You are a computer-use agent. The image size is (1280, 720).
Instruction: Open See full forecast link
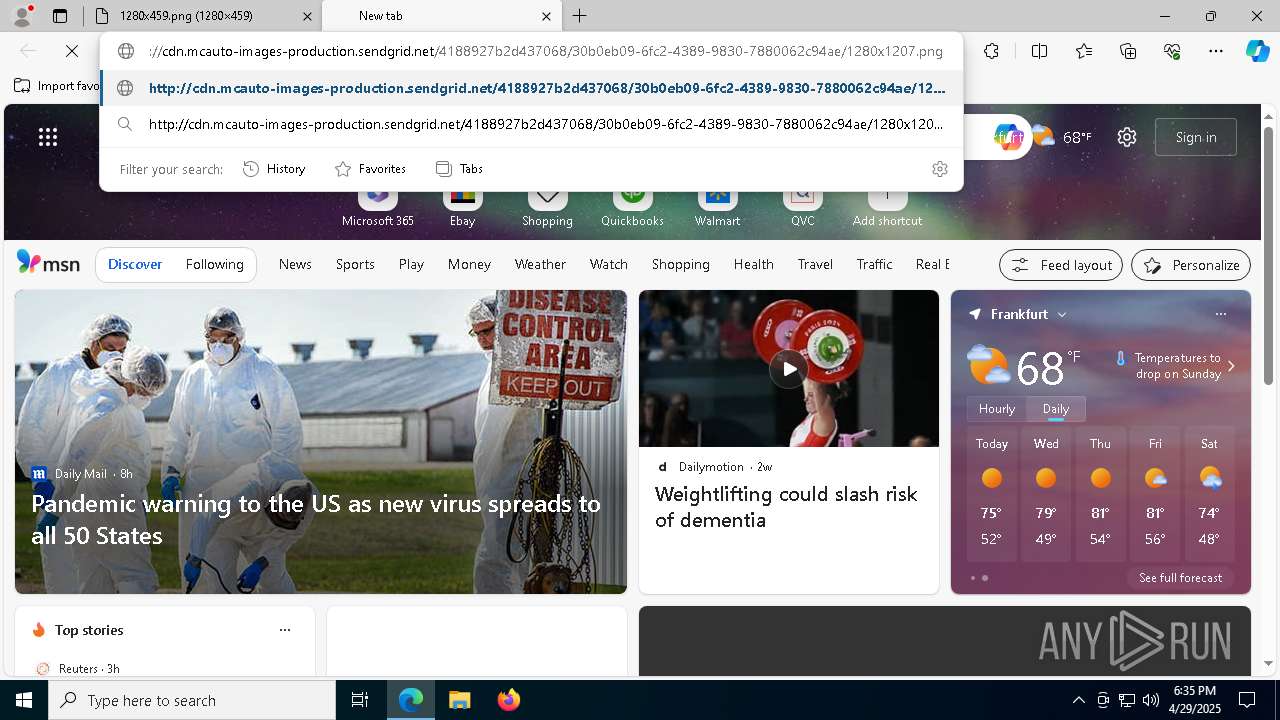click(x=1180, y=578)
